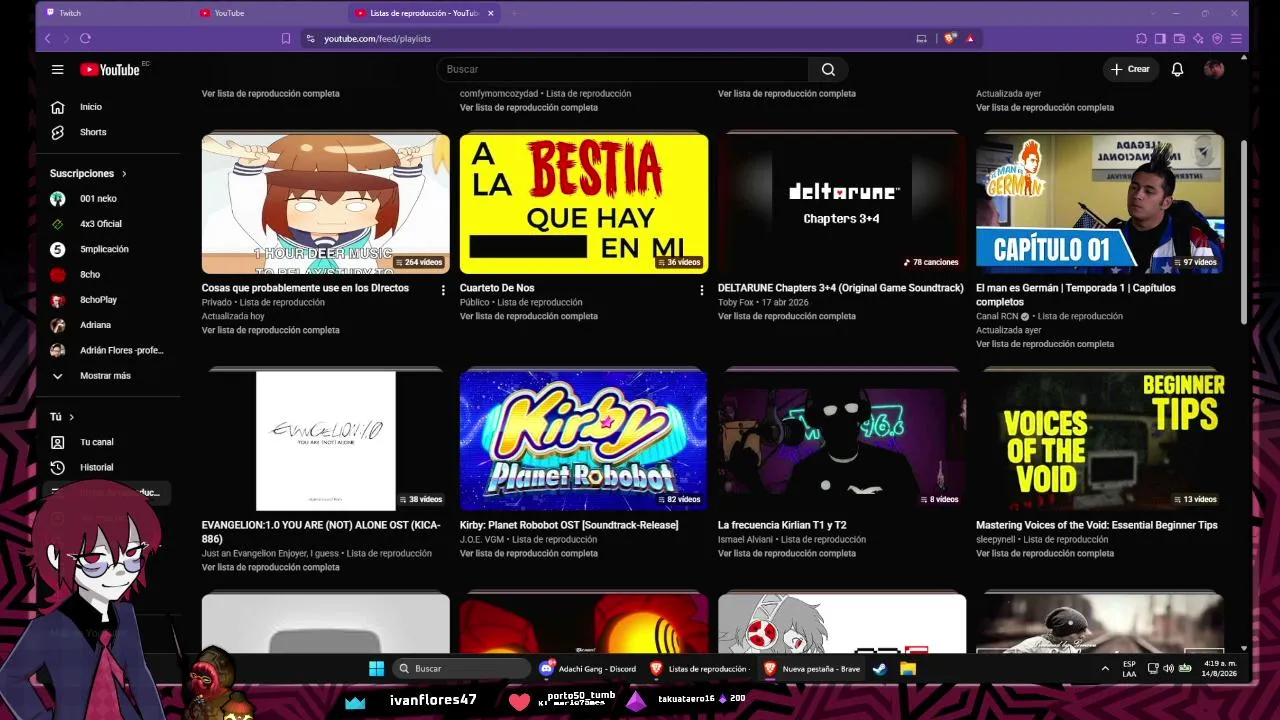Expand the Suscripciones section
The image size is (1280, 720).
coord(89,173)
